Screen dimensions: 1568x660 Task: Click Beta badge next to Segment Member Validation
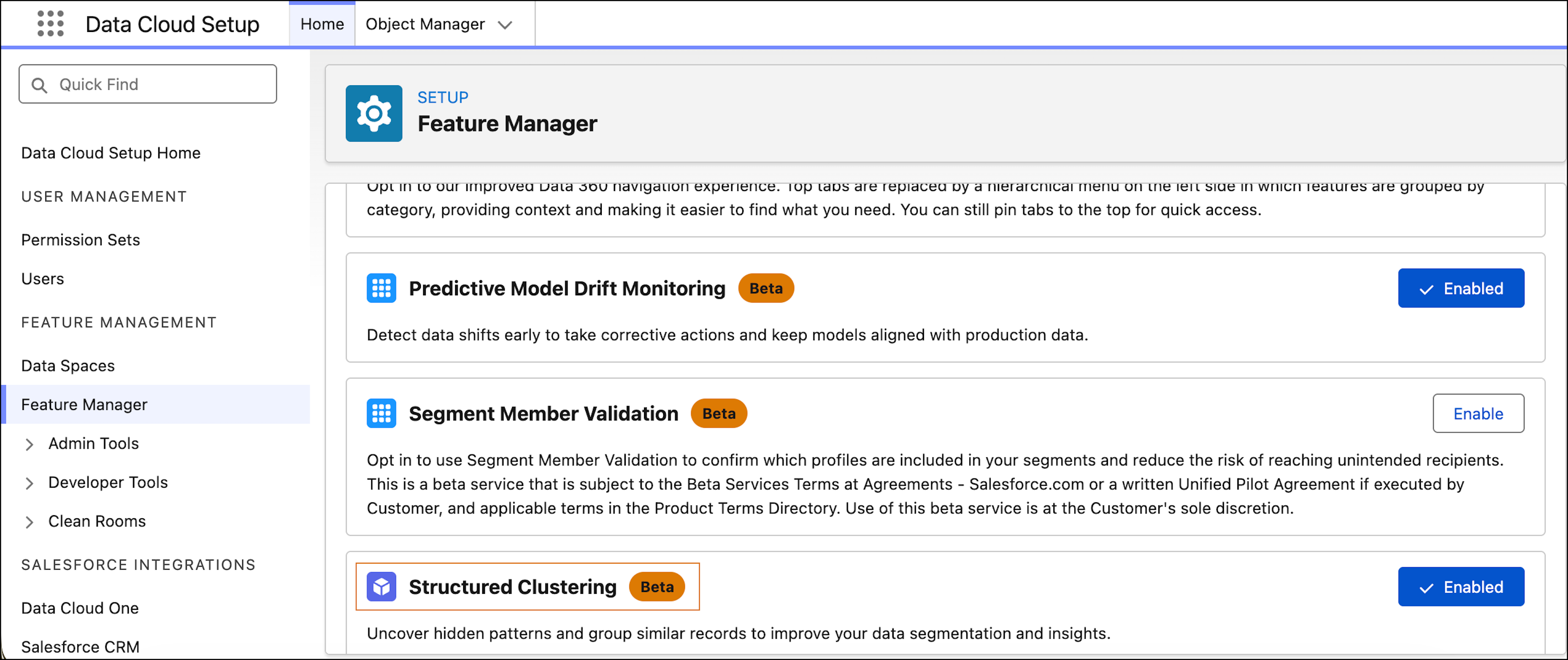tap(719, 413)
